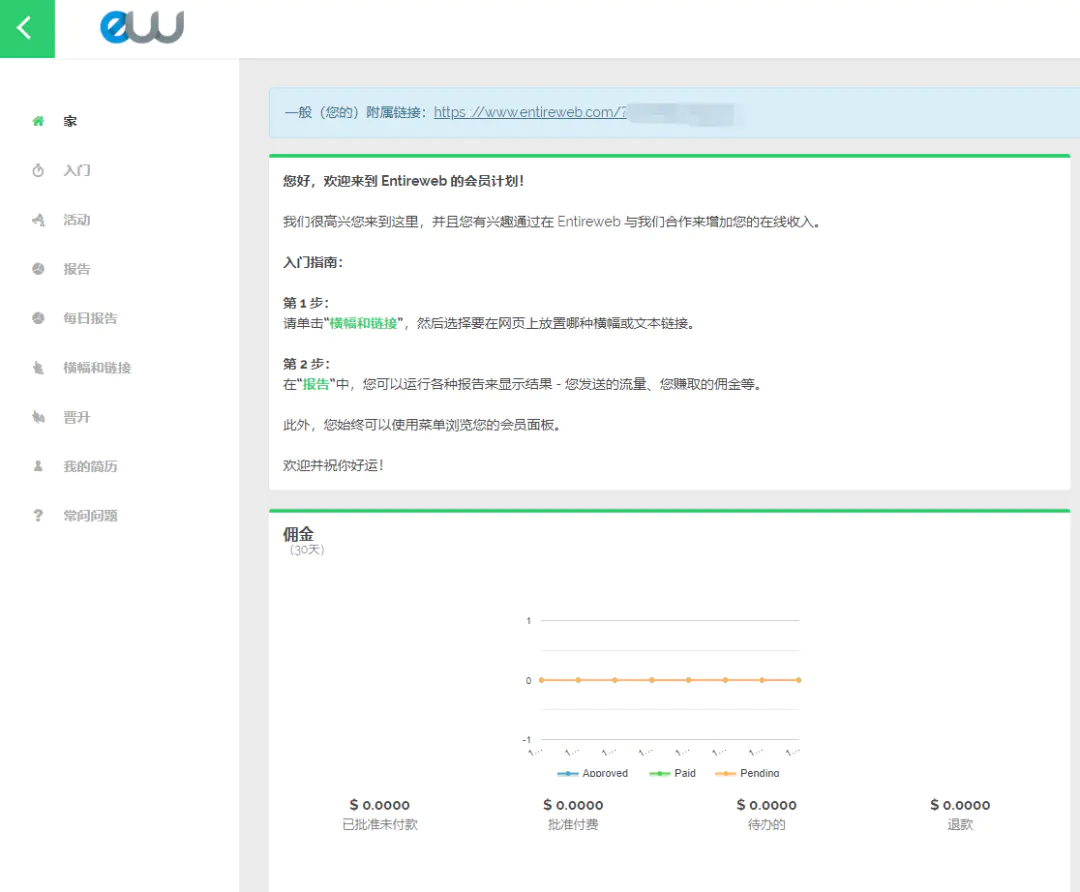Toggle the Paid series in chart legend

673,773
